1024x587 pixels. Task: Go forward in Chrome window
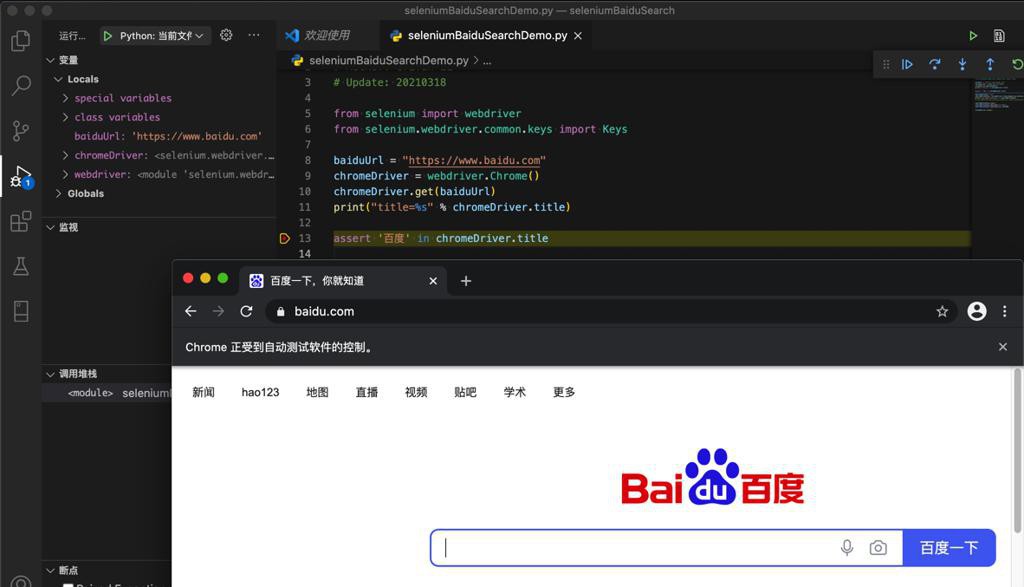pyautogui.click(x=218, y=311)
